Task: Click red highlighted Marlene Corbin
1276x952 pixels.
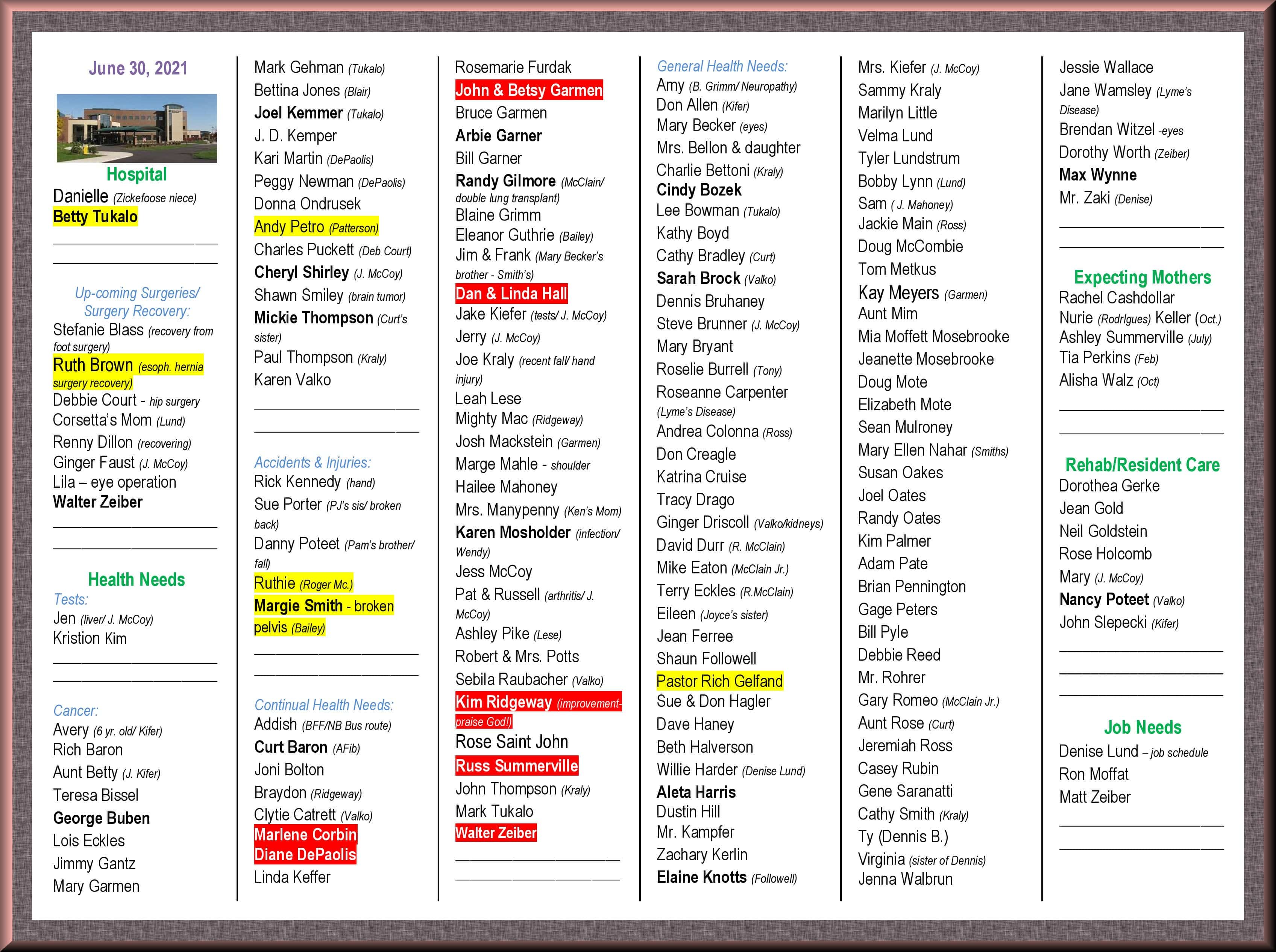Action: coord(305,835)
